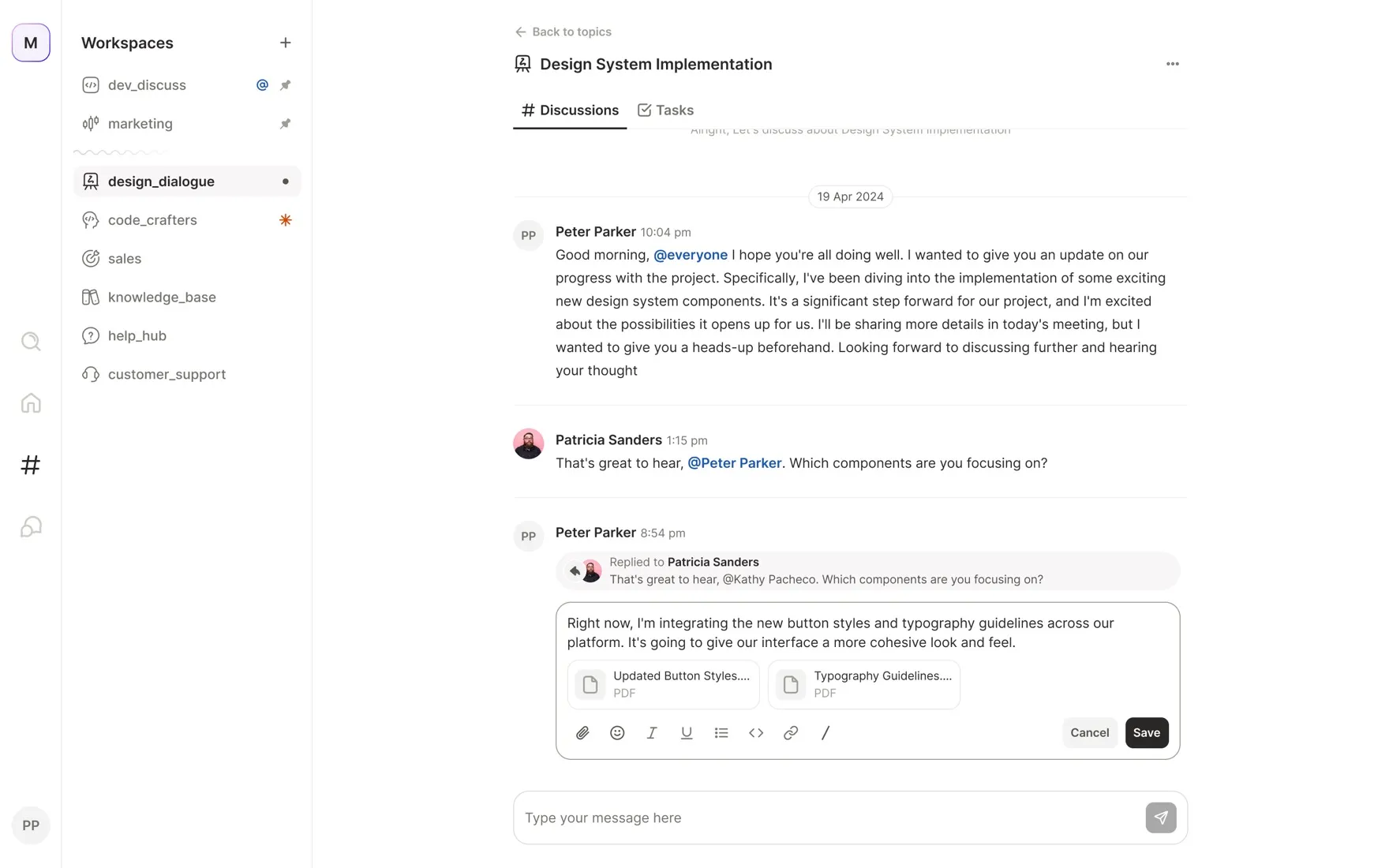Click the @everyone mention
Image resolution: width=1389 pixels, height=868 pixels.
click(691, 255)
